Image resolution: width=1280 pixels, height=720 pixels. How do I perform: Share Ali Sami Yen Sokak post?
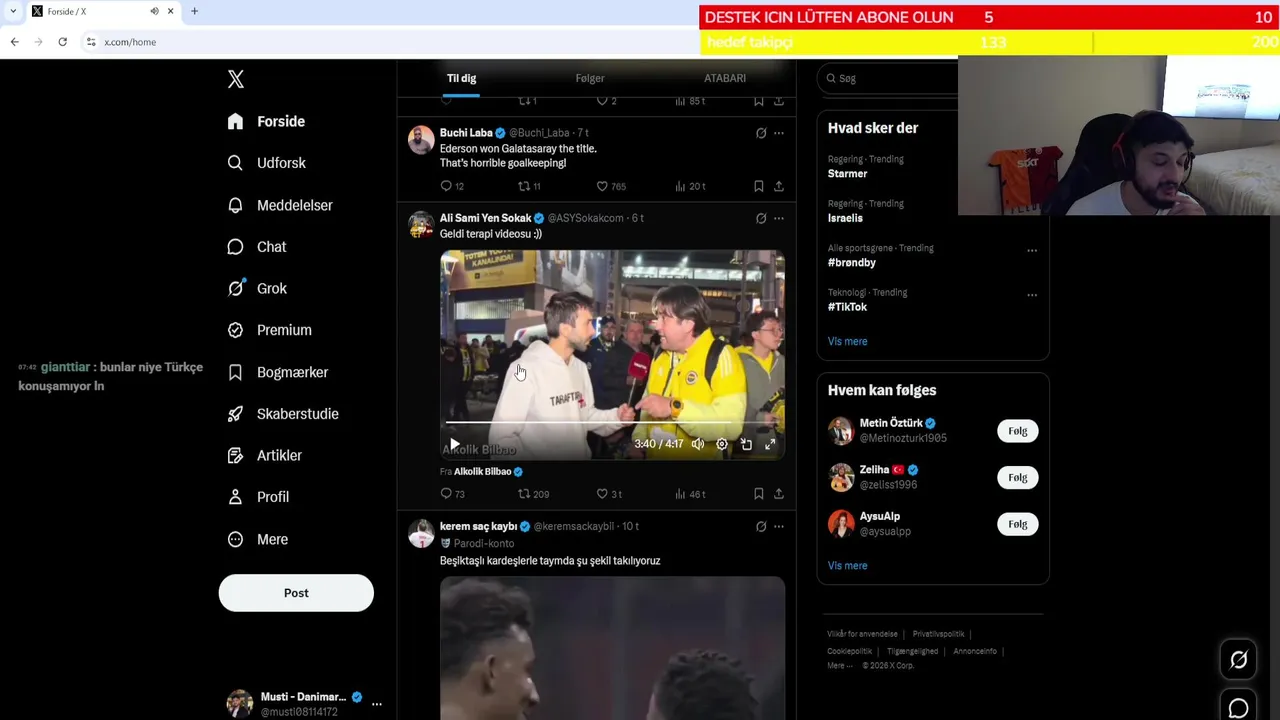tap(778, 494)
